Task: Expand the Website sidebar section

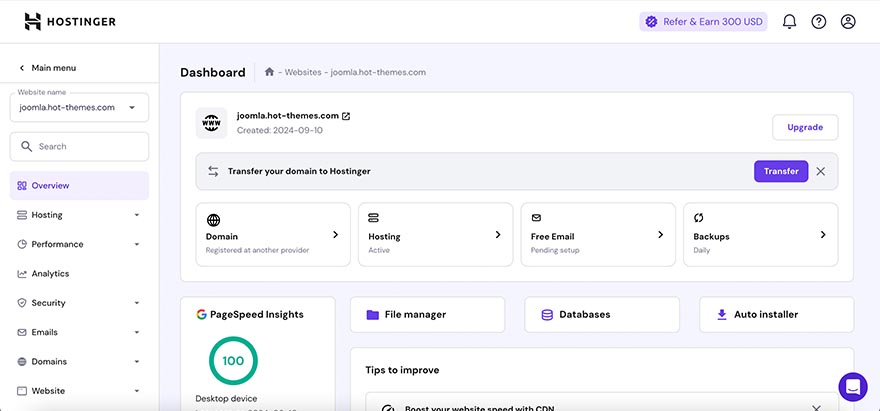Action: pyautogui.click(x=136, y=391)
